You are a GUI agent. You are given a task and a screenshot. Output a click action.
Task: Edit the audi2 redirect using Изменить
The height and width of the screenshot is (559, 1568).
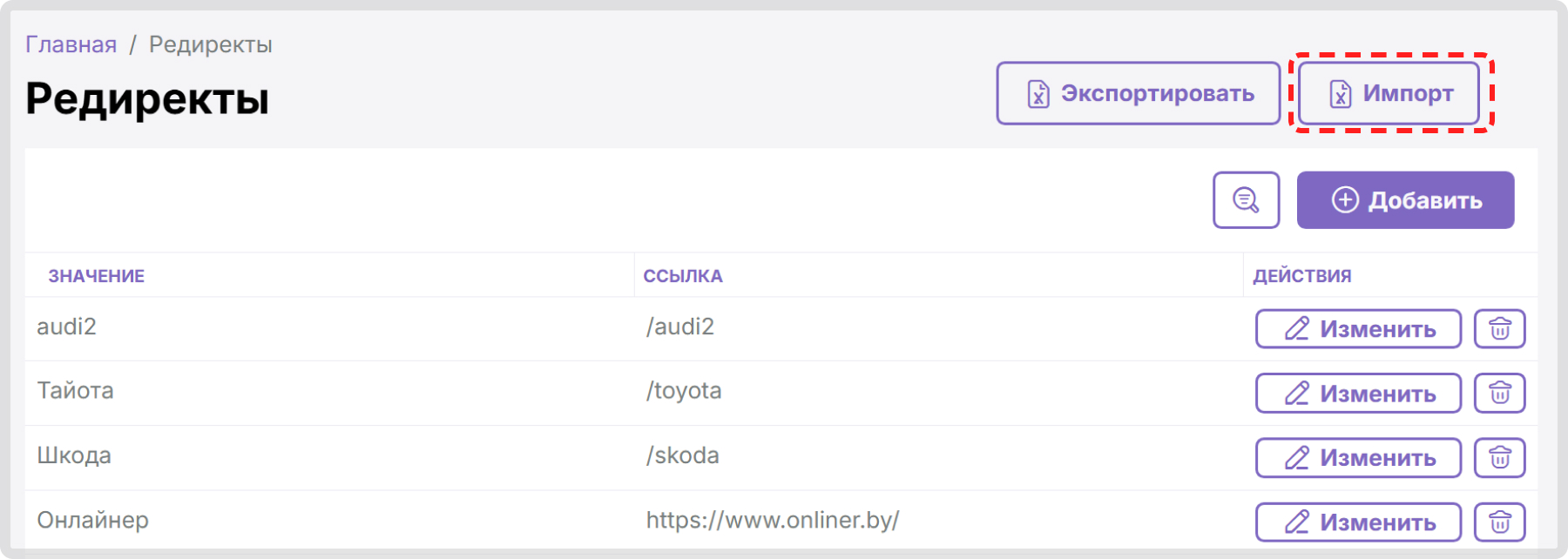pos(1358,329)
